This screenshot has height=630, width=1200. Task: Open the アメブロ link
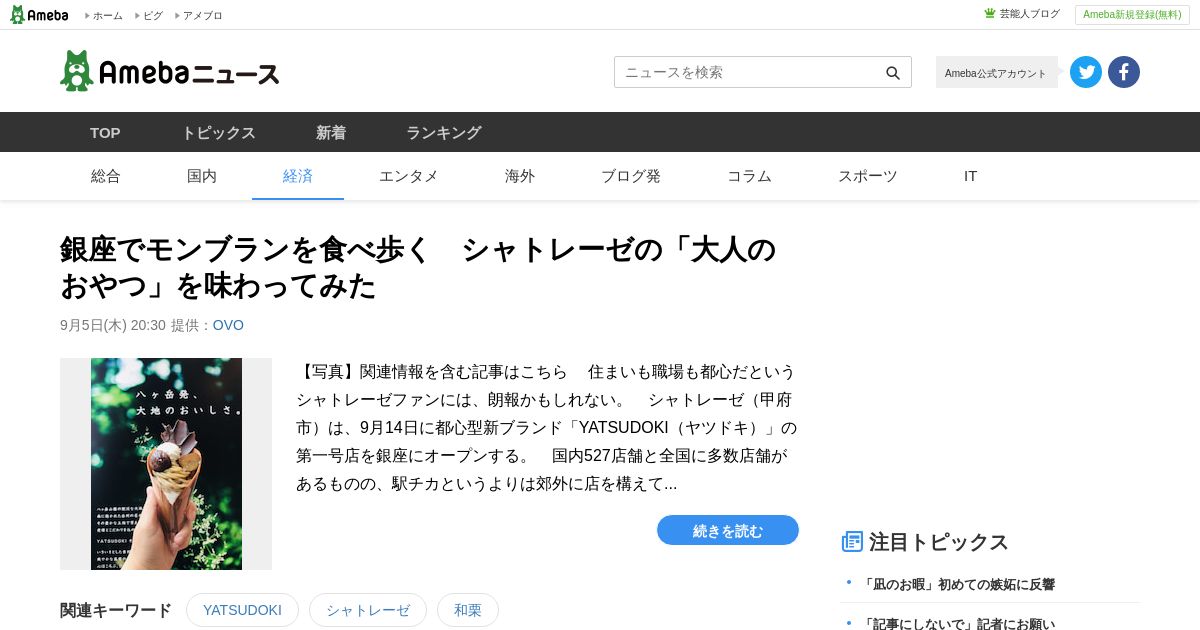click(x=203, y=16)
